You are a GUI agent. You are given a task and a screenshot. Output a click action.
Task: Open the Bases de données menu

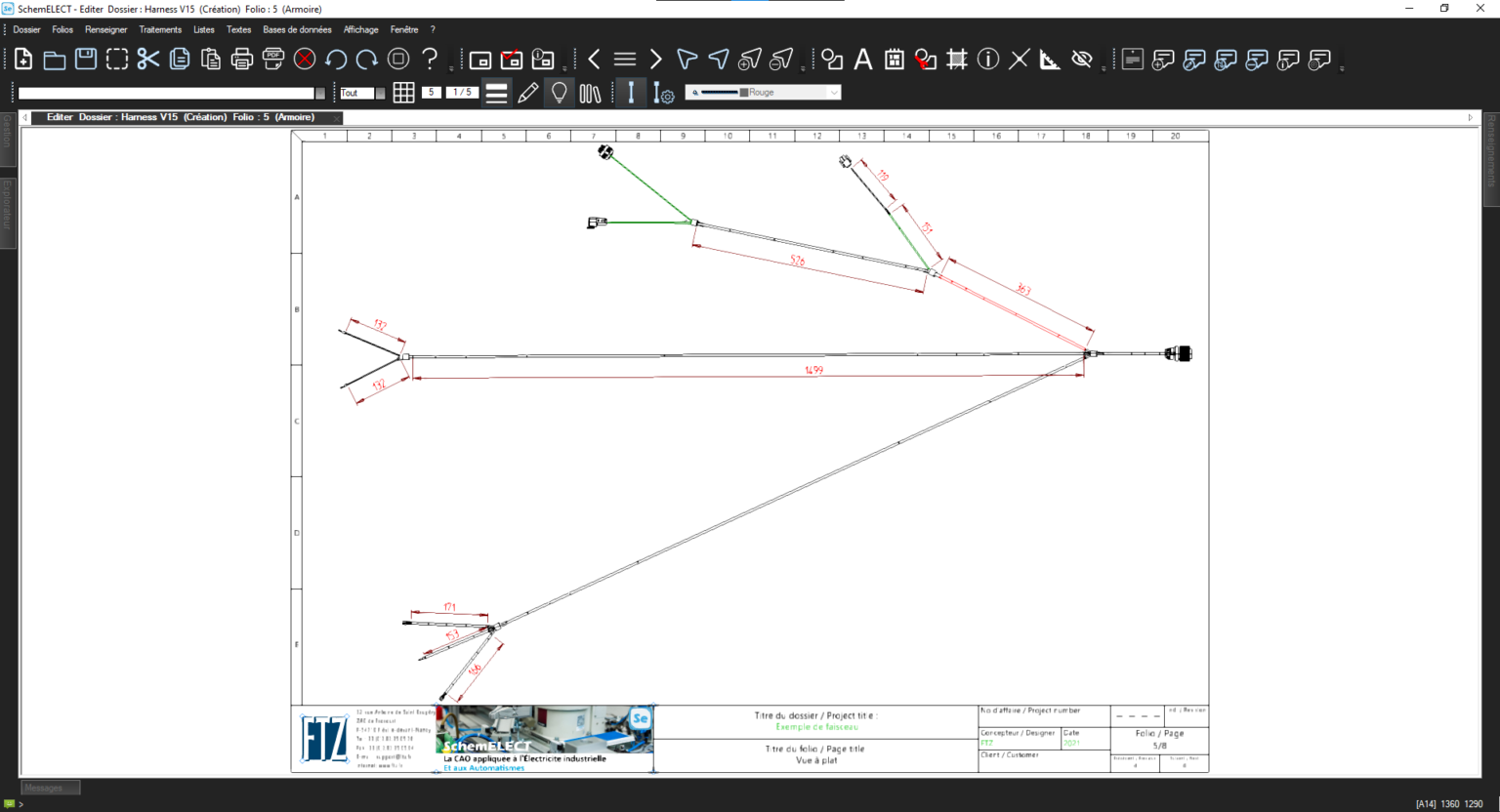pos(296,29)
